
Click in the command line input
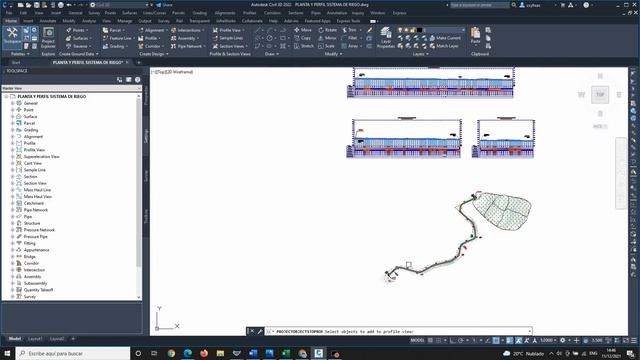coord(399,331)
